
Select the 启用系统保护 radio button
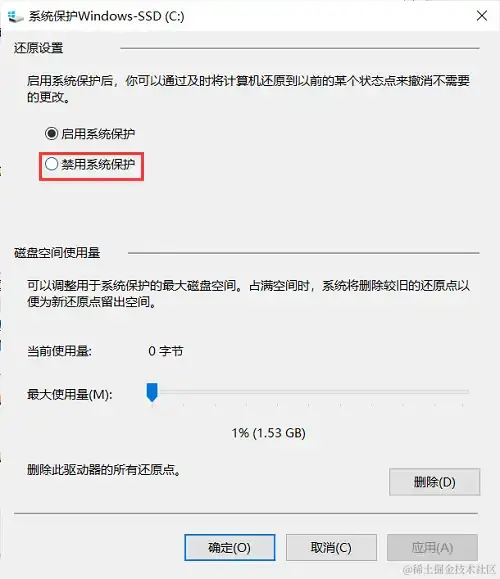point(51,133)
